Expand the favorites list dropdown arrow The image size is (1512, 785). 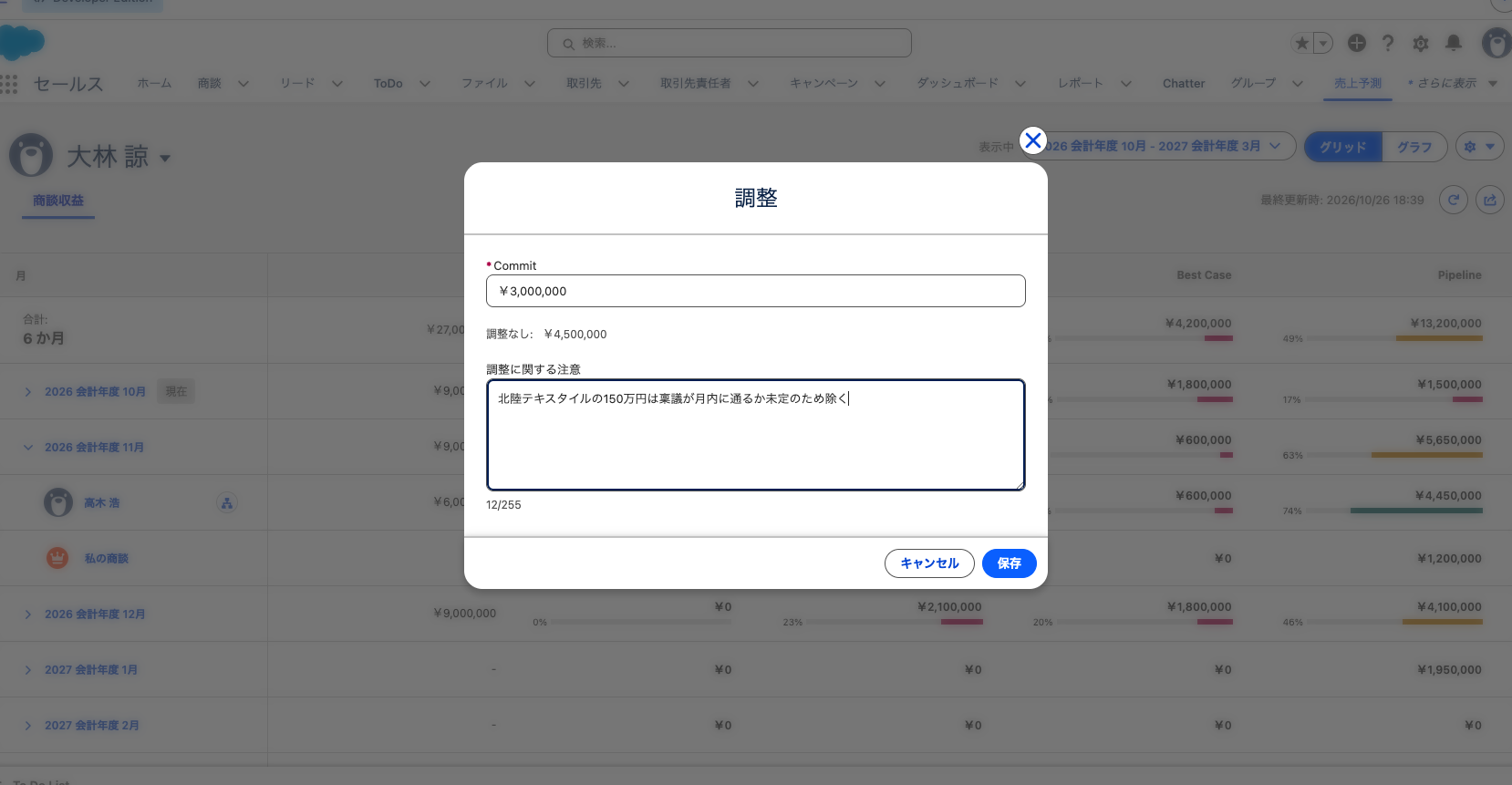(x=1323, y=43)
